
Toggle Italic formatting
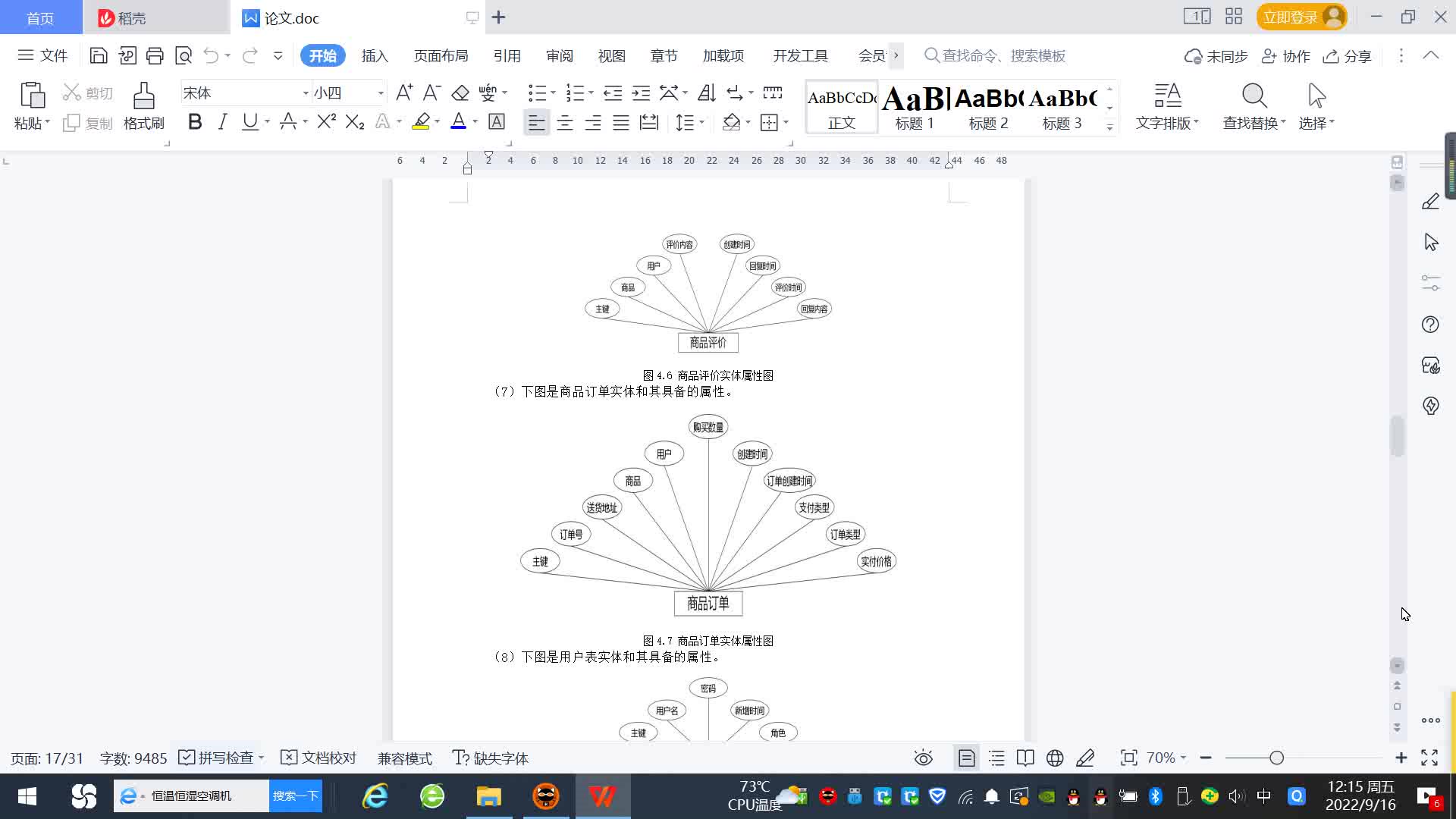(222, 121)
